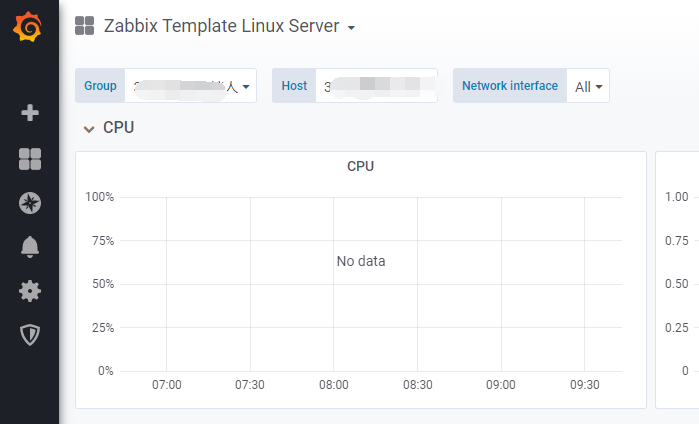Click the Network interface label

510,86
